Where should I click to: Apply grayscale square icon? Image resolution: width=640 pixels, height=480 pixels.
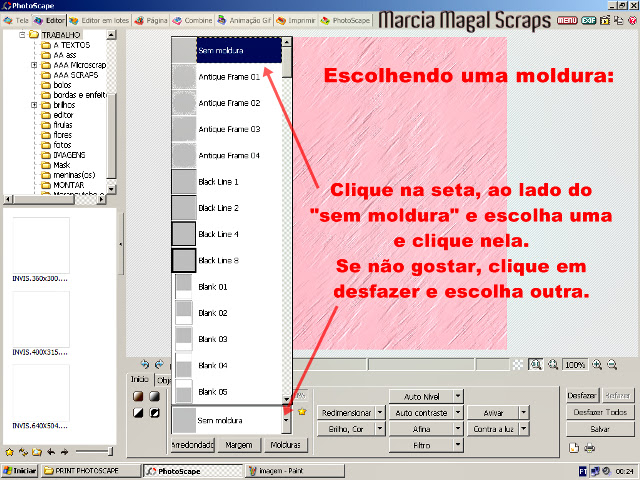[154, 396]
